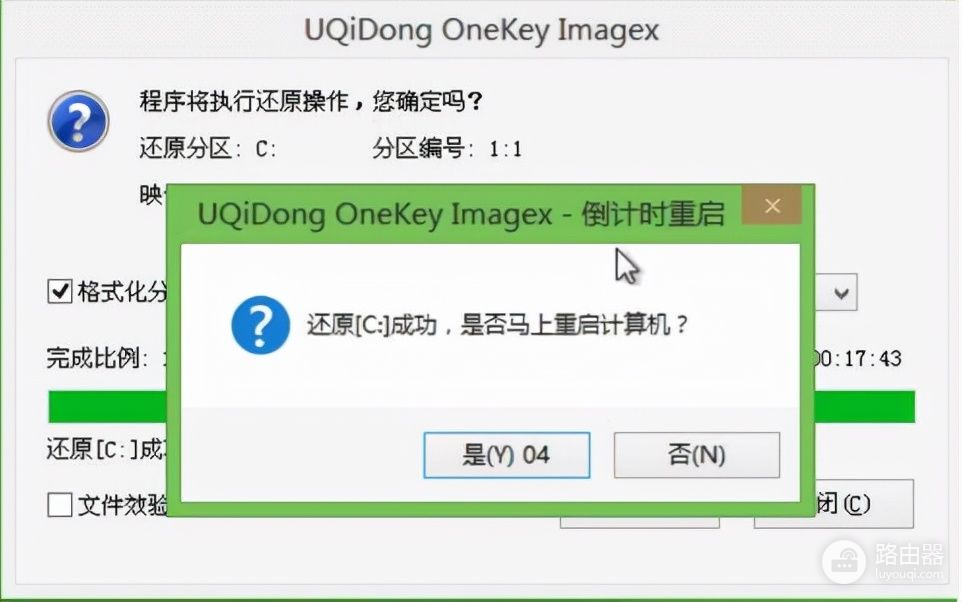962x602 pixels.
Task: Expand the dropdown arrow right of the dialog
Action: [840, 293]
